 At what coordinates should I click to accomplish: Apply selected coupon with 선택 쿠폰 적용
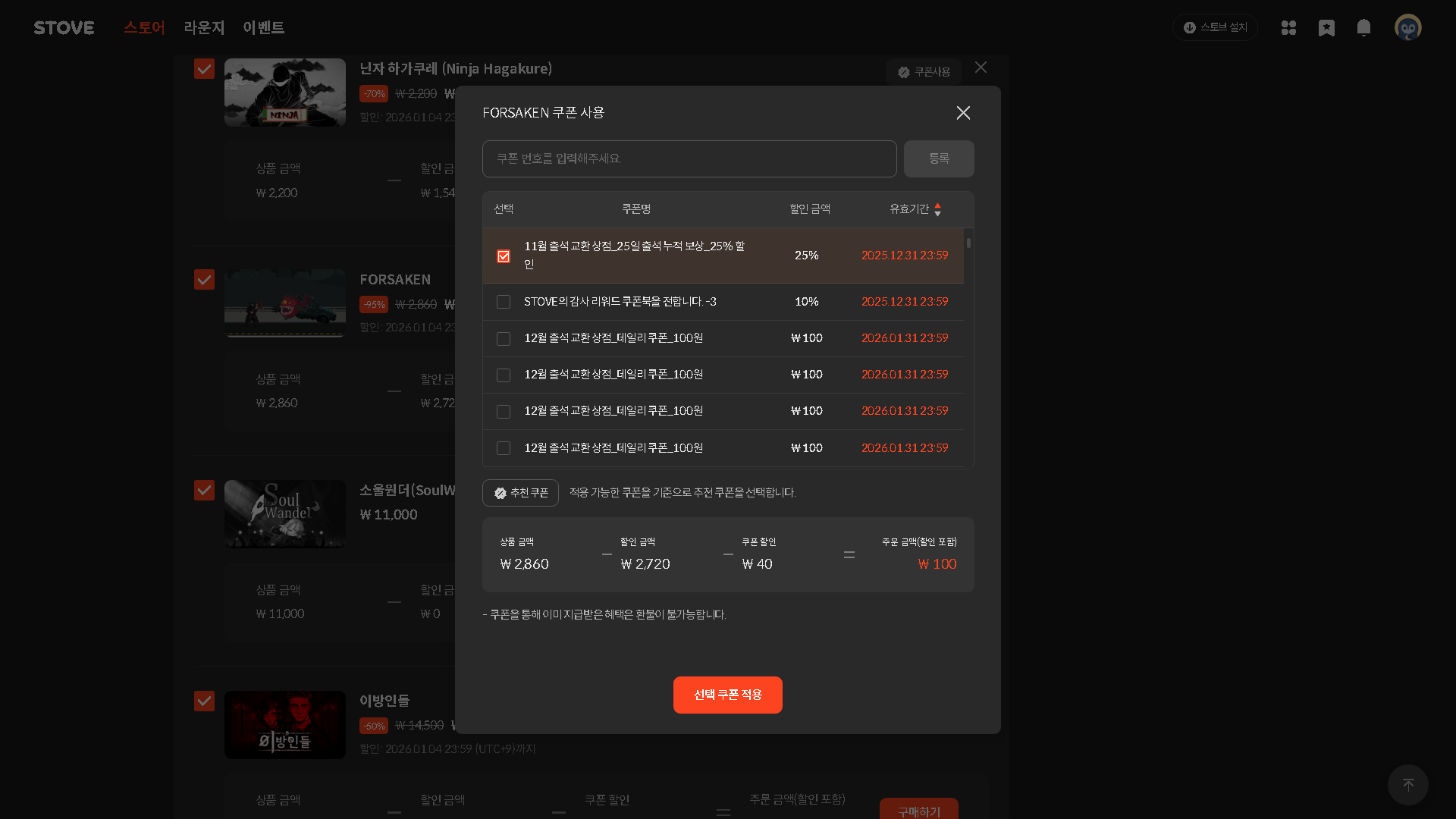tap(727, 695)
